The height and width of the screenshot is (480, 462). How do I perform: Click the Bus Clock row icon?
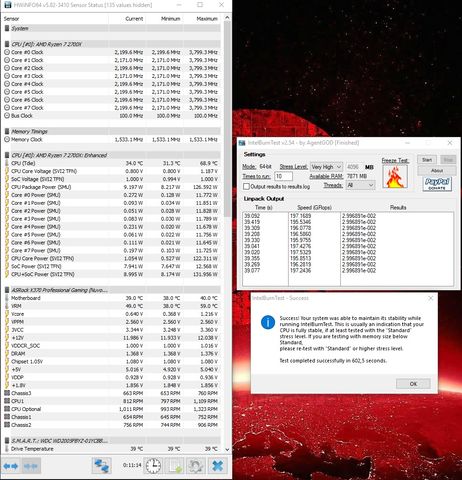click(x=7, y=116)
